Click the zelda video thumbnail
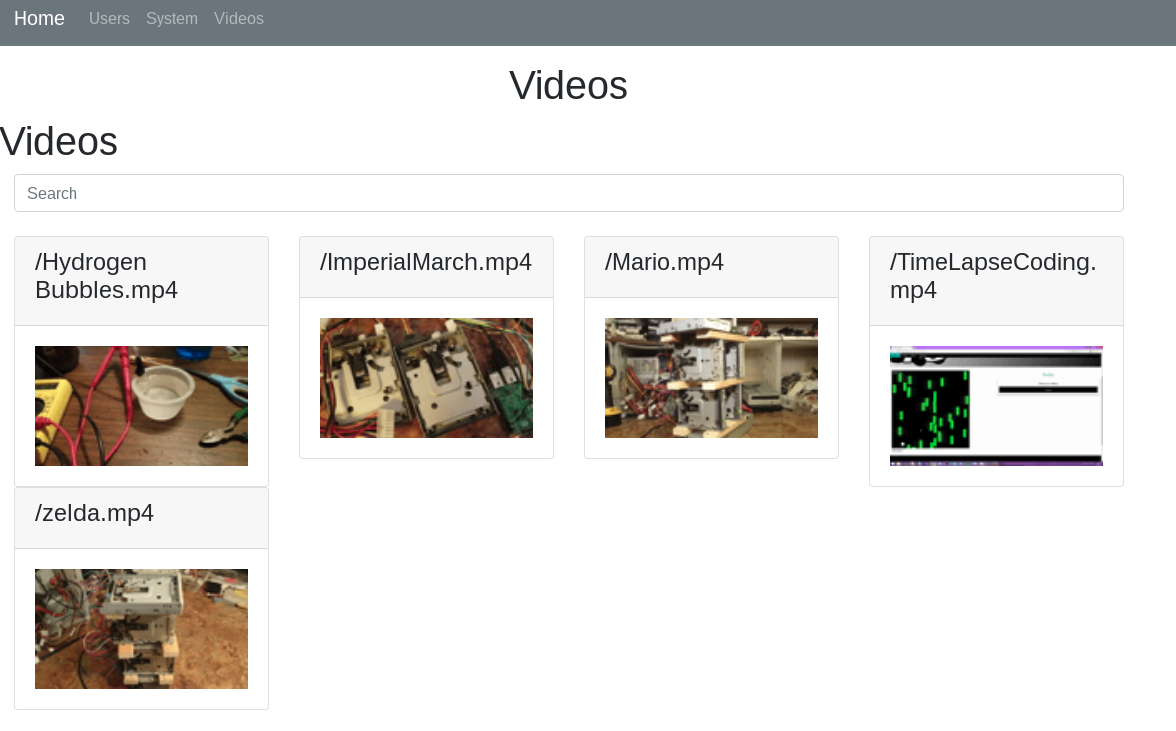The image size is (1176, 731). pyautogui.click(x=141, y=629)
